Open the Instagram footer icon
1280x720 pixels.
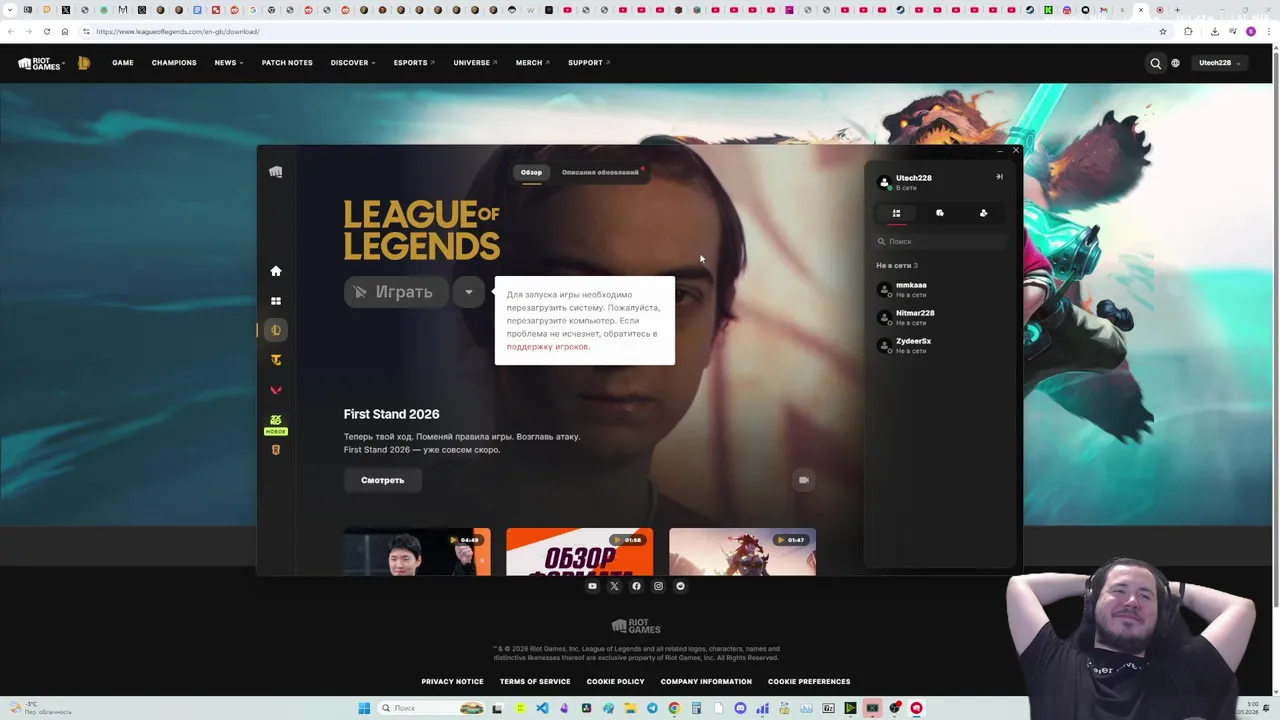click(x=658, y=586)
